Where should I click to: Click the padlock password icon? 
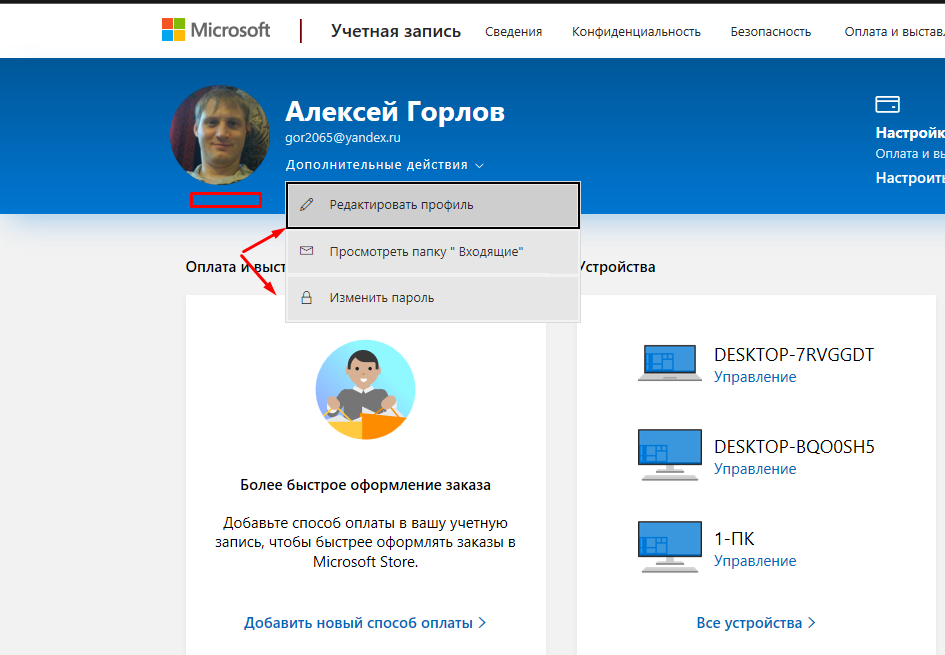(307, 298)
